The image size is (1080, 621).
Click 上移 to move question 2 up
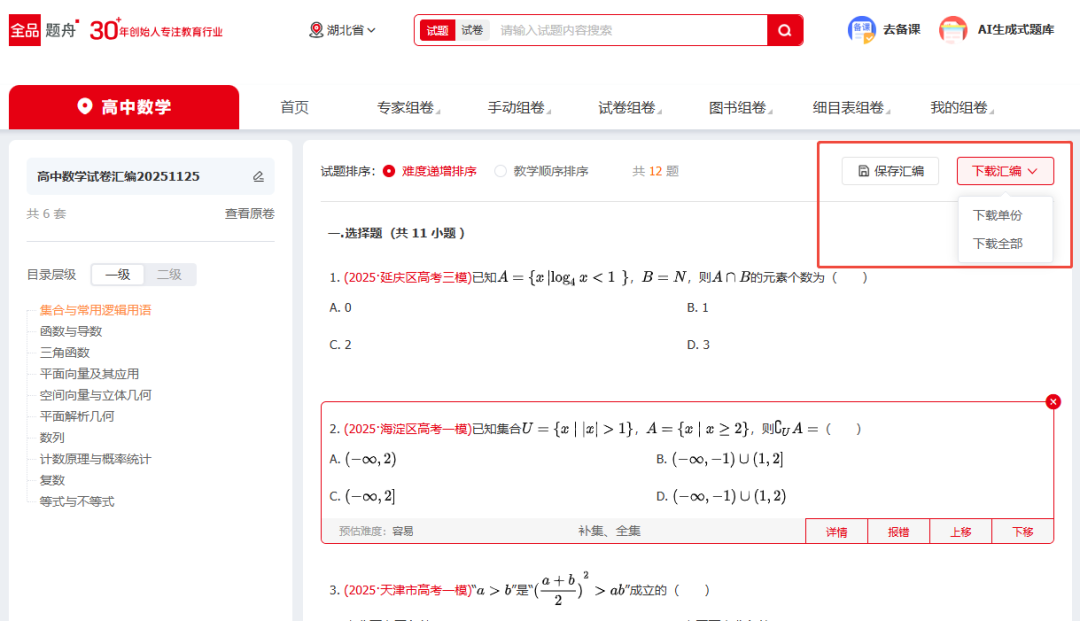pos(961,531)
